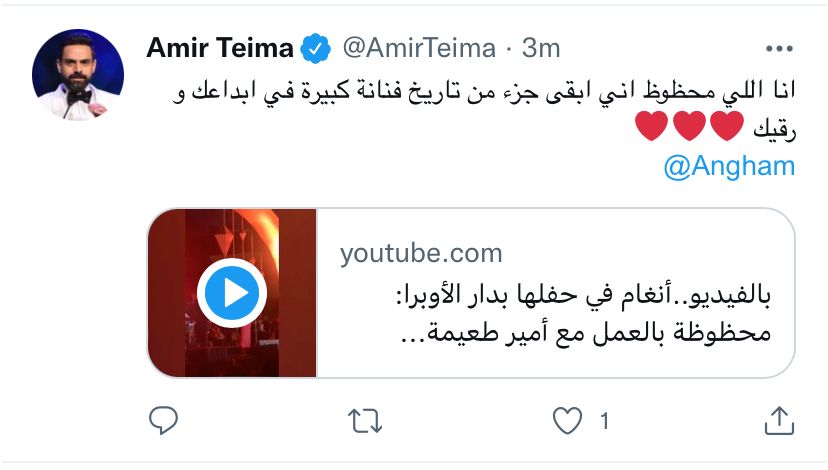Play the embedded YouTube video

pos(230,293)
